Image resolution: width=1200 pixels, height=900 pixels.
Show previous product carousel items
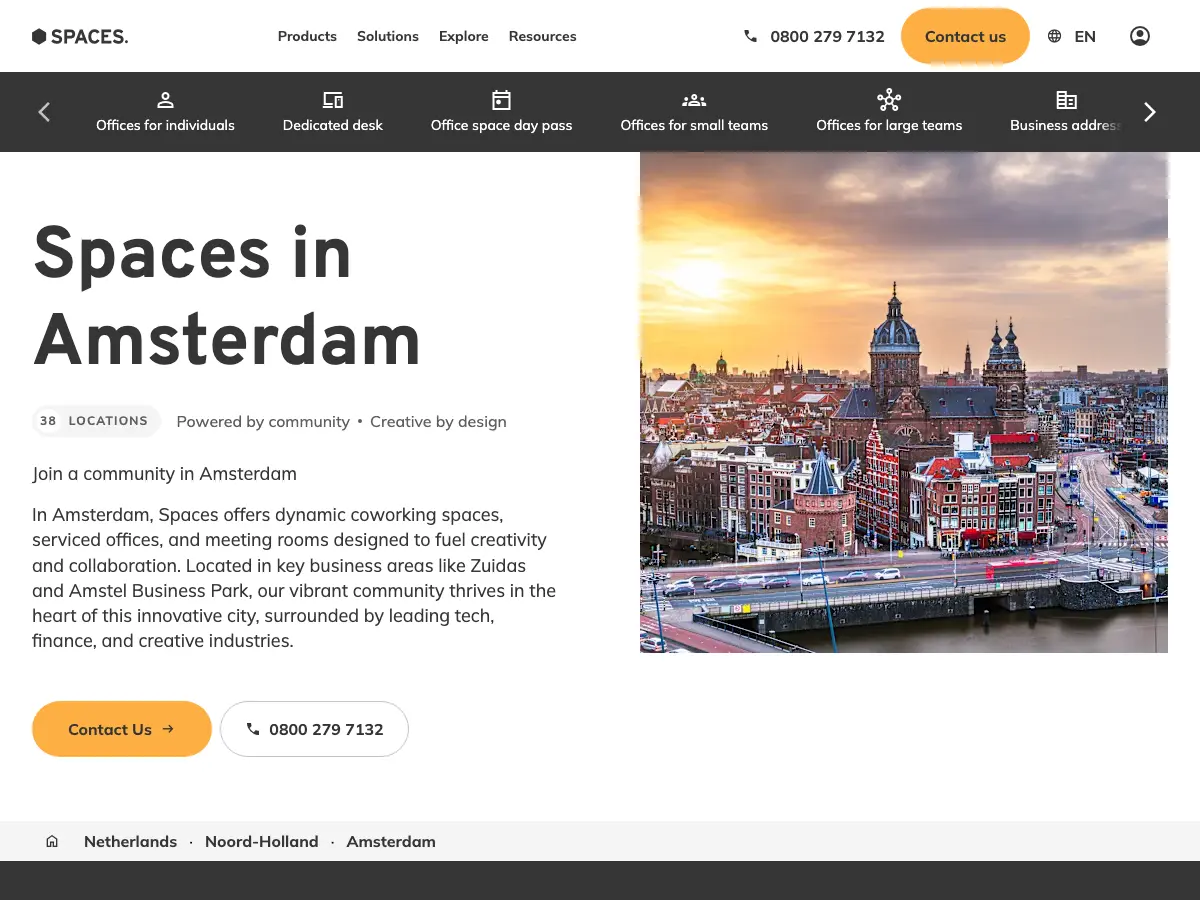coord(44,112)
